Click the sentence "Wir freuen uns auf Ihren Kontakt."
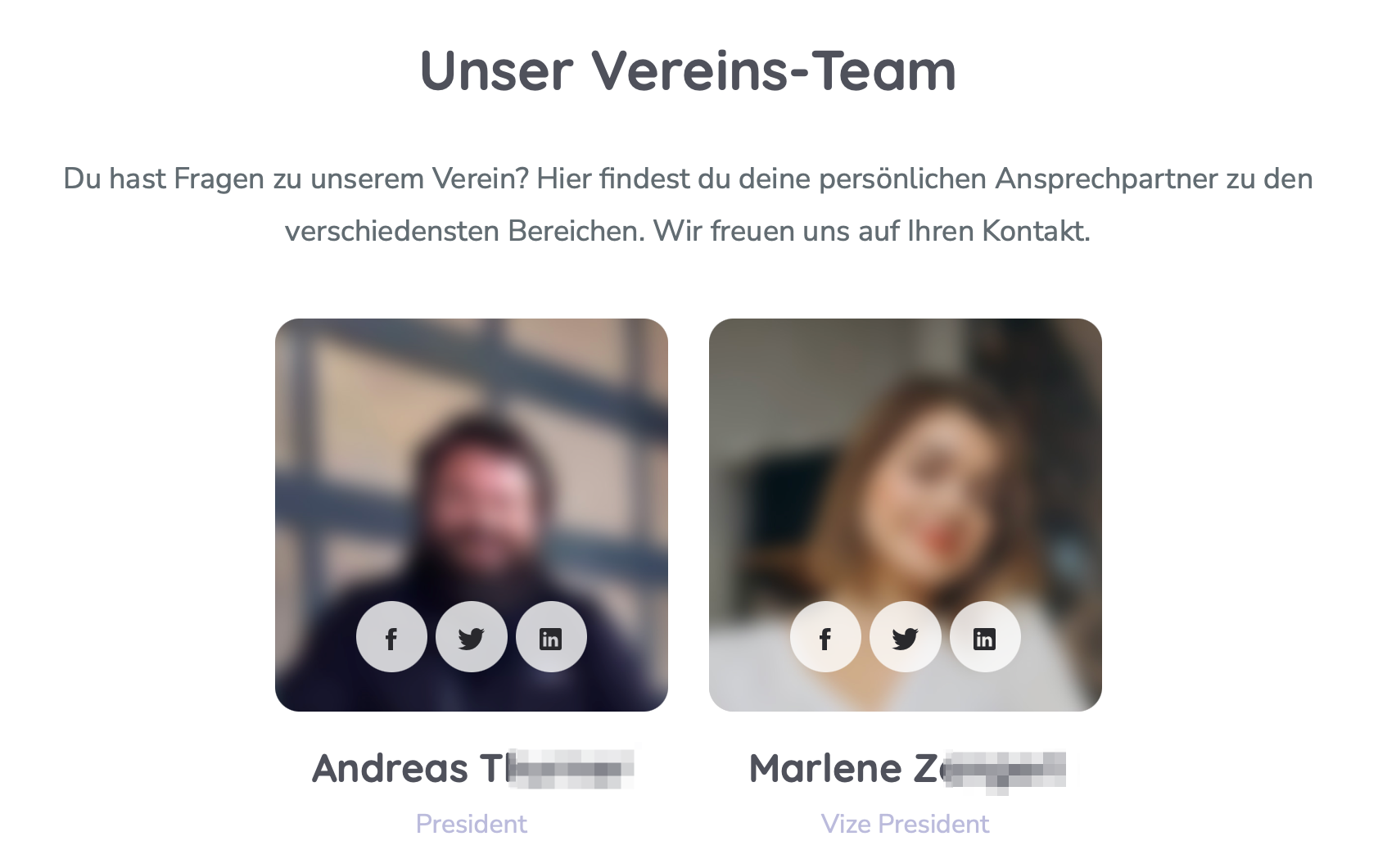 pos(872,231)
